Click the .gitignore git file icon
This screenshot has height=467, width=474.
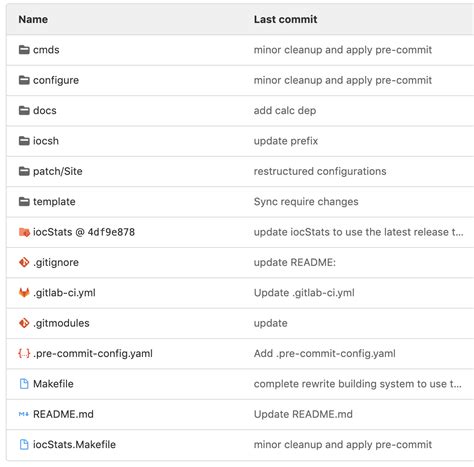[24, 262]
